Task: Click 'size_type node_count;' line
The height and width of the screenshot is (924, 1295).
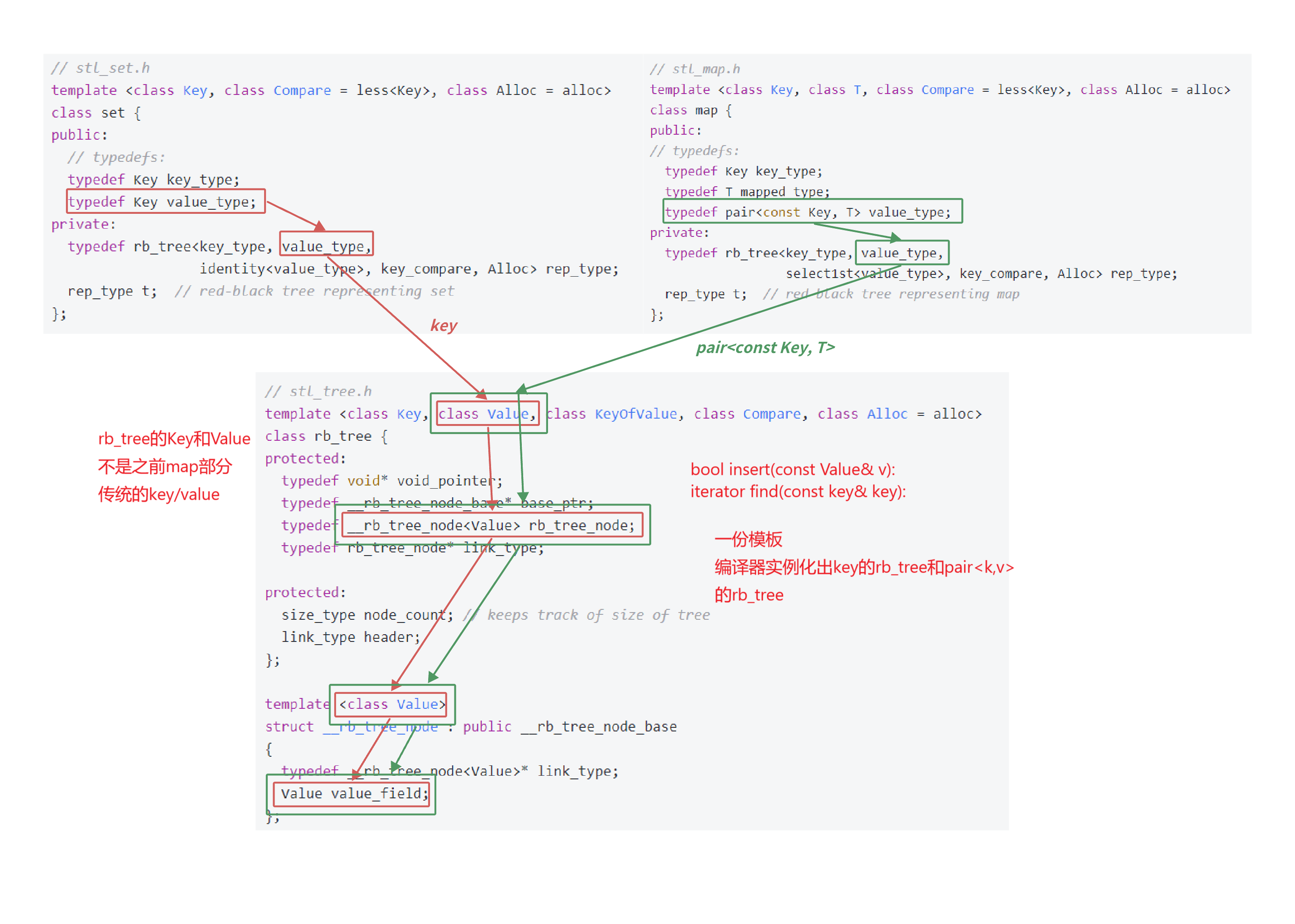Action: (x=368, y=615)
